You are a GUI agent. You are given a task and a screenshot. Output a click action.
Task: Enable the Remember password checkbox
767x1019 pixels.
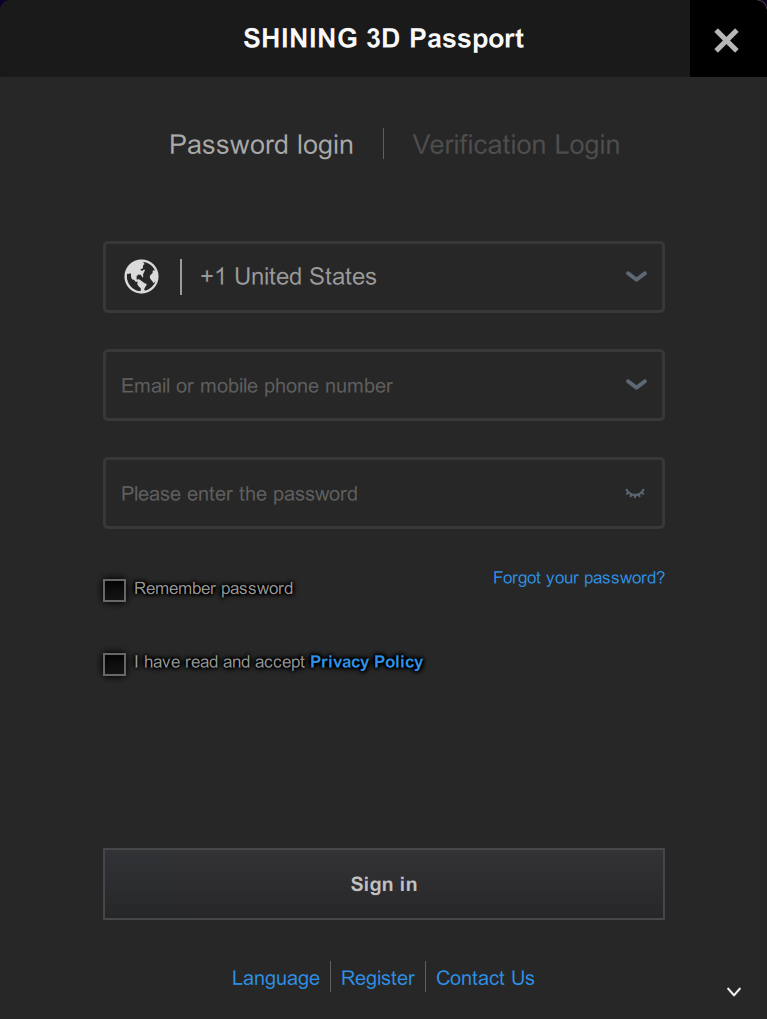click(x=115, y=590)
